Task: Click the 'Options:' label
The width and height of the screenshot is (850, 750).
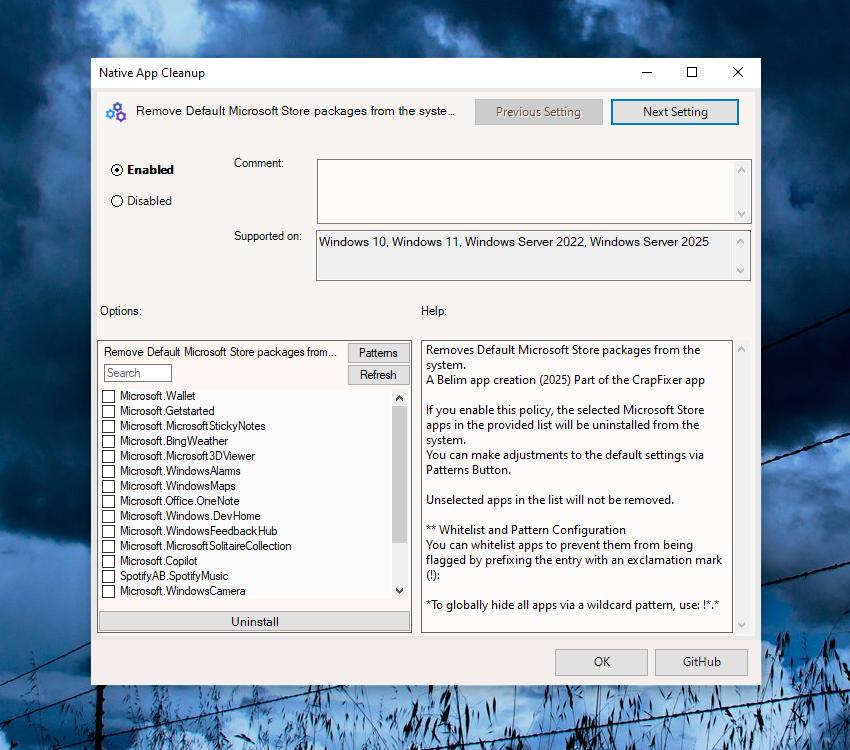Action: (121, 311)
